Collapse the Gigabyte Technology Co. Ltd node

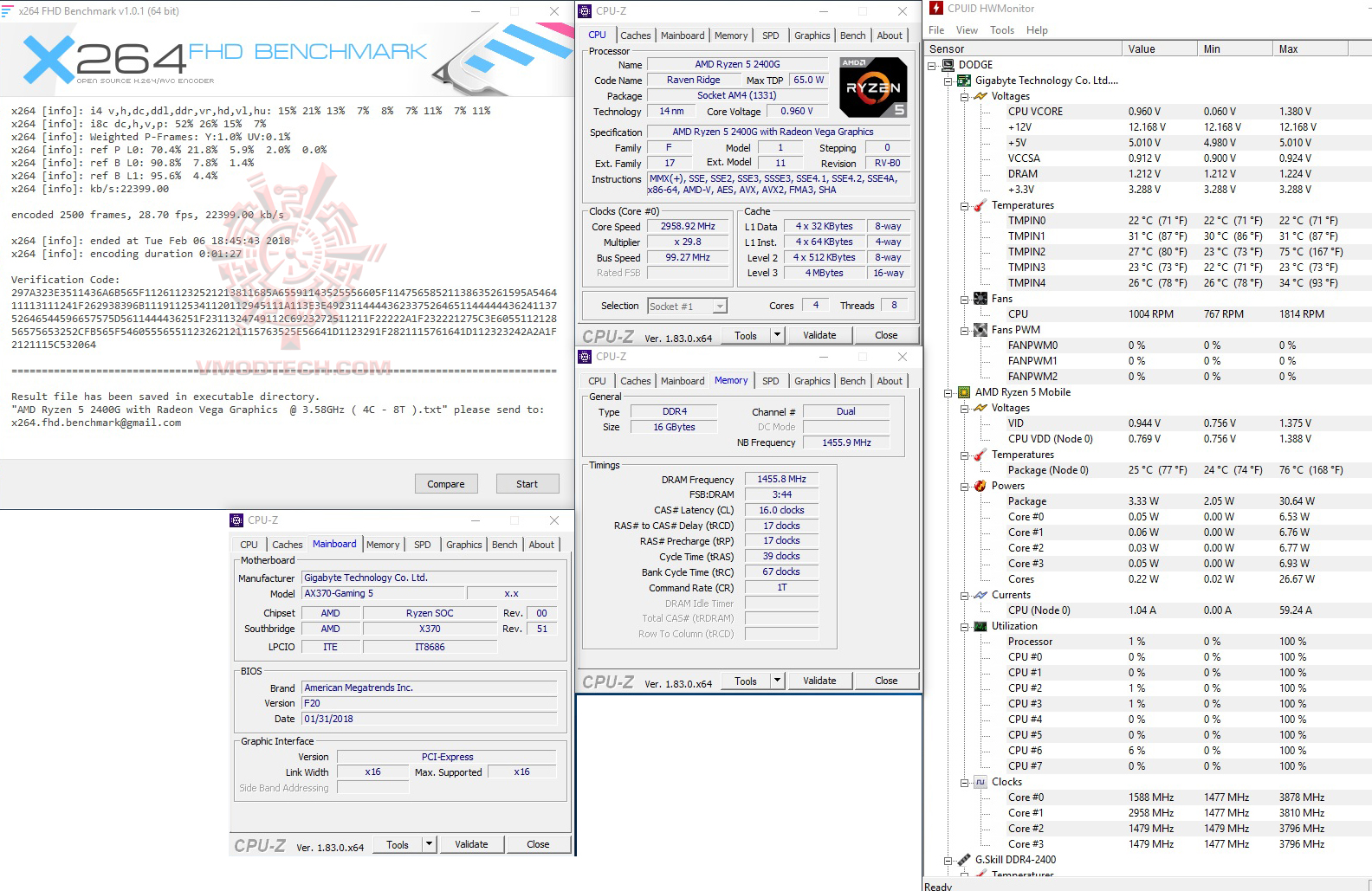coord(948,81)
